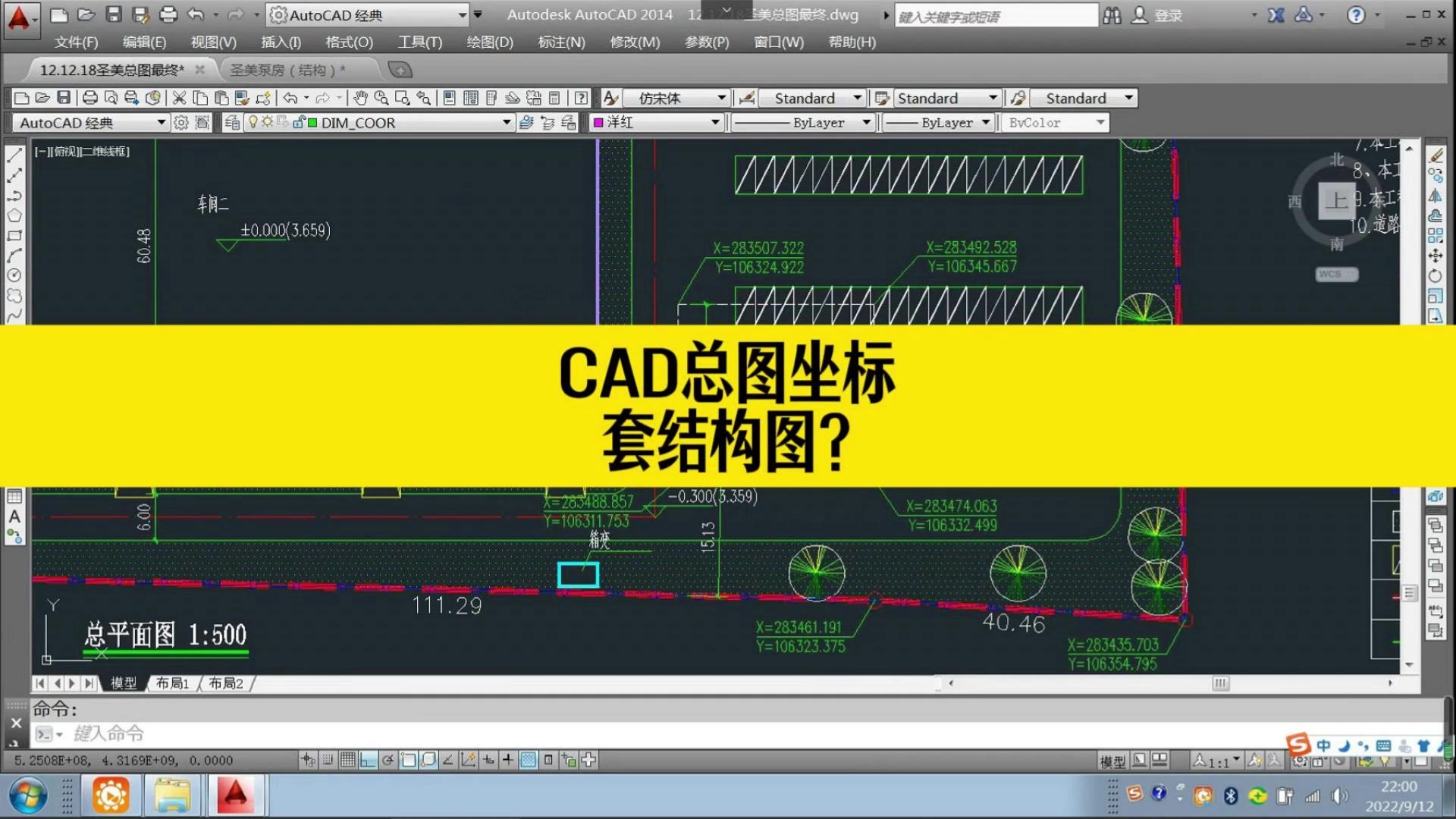
Task: Switch to the 布局1 layout tab
Action: [173, 683]
